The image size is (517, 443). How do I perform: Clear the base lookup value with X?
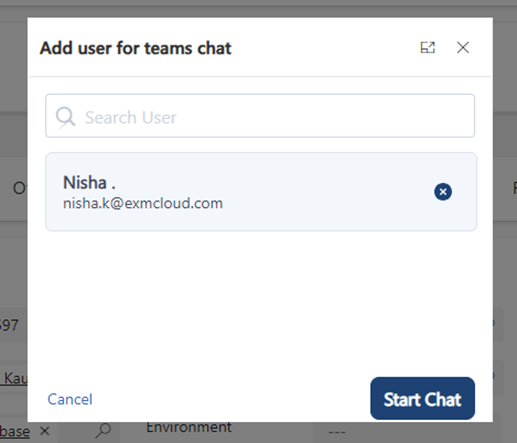[x=45, y=431]
